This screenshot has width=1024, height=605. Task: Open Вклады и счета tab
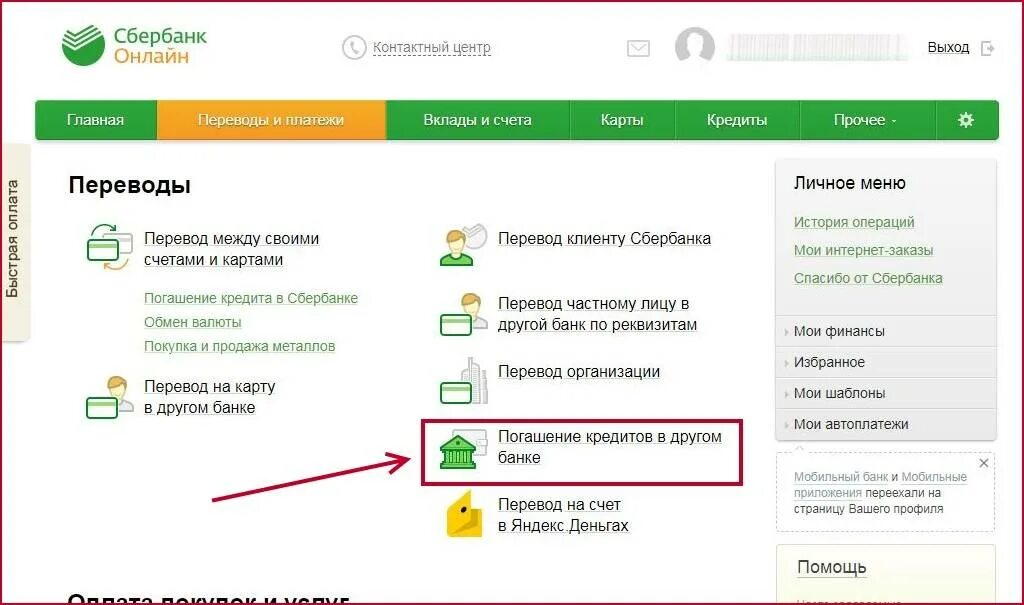(x=477, y=120)
